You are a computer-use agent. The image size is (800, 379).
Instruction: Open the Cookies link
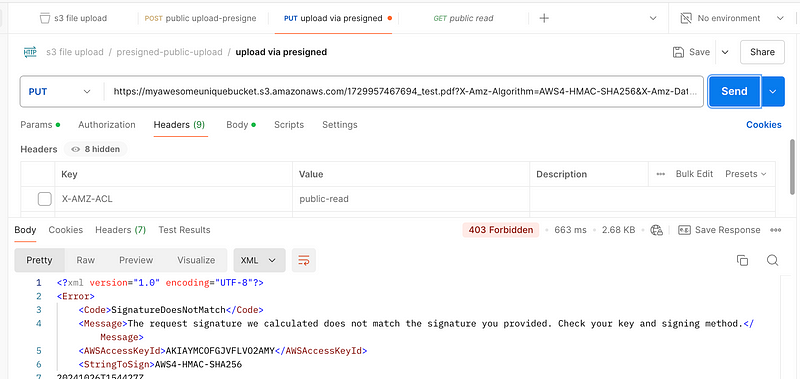[764, 125]
